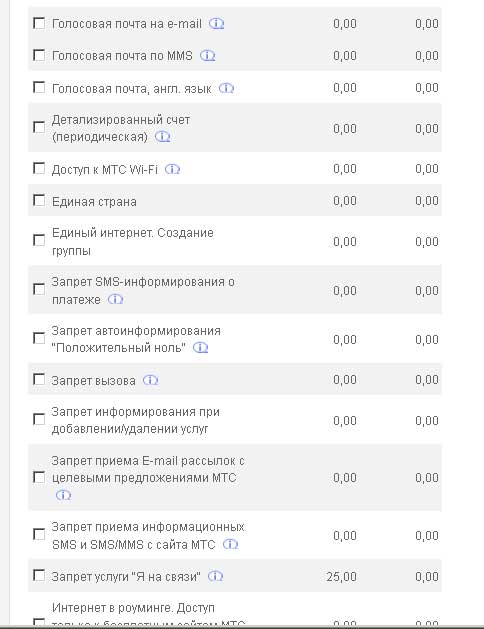484x629 pixels.
Task: Click info icon beside Голосовая почта по MMS
Action: 208,55
